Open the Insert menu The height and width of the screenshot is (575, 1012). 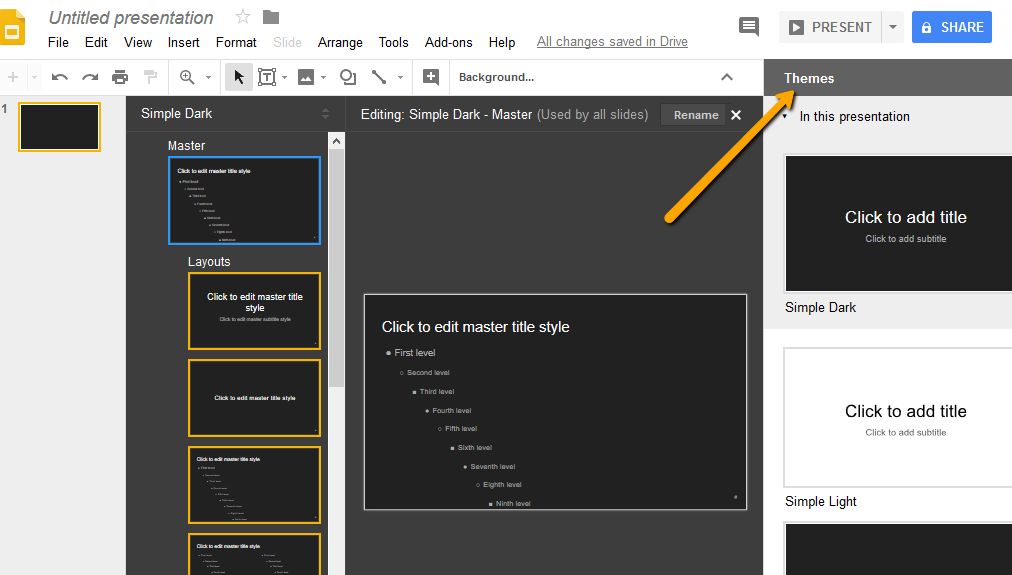coord(183,42)
